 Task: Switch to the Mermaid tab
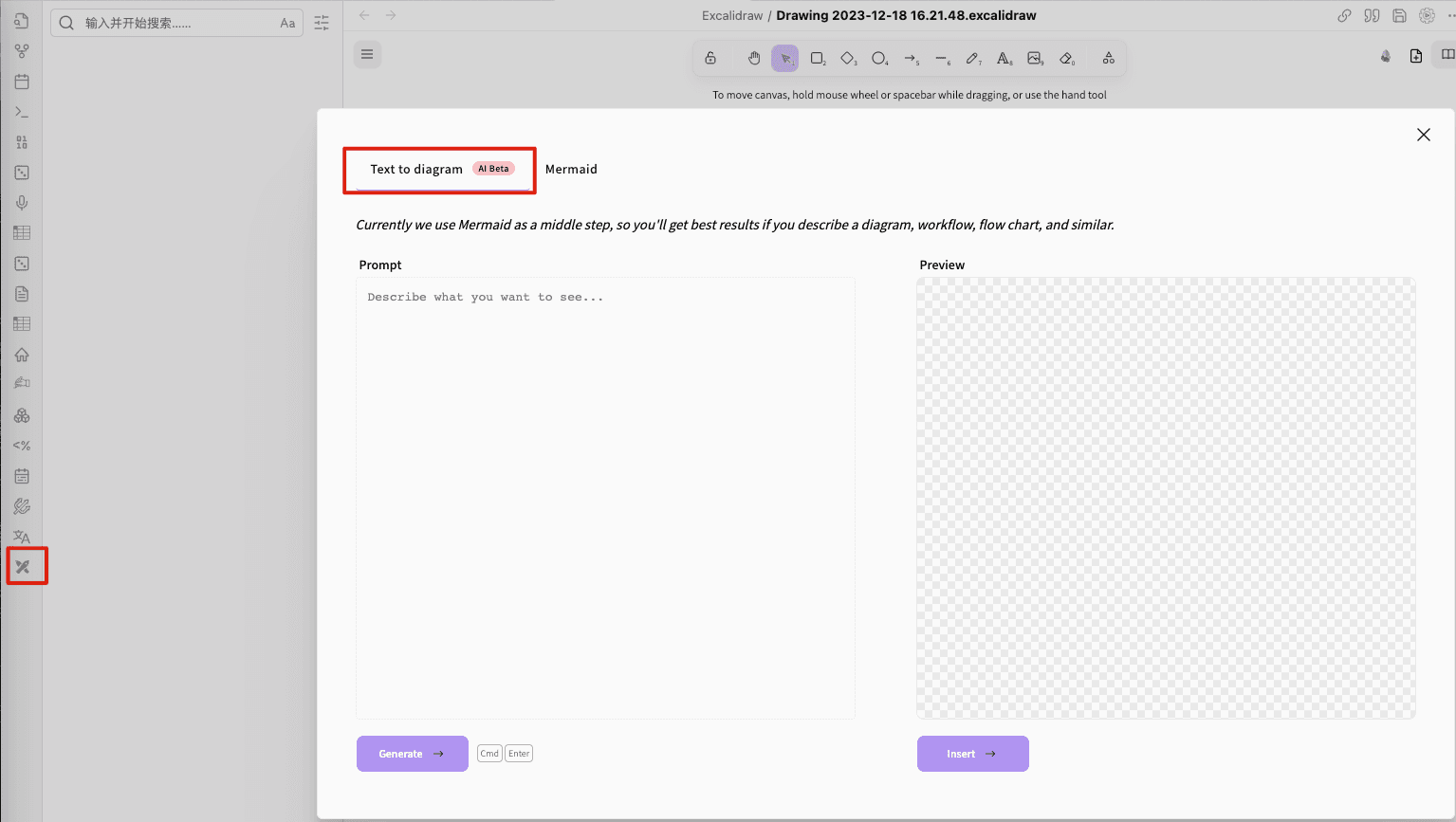click(x=571, y=170)
